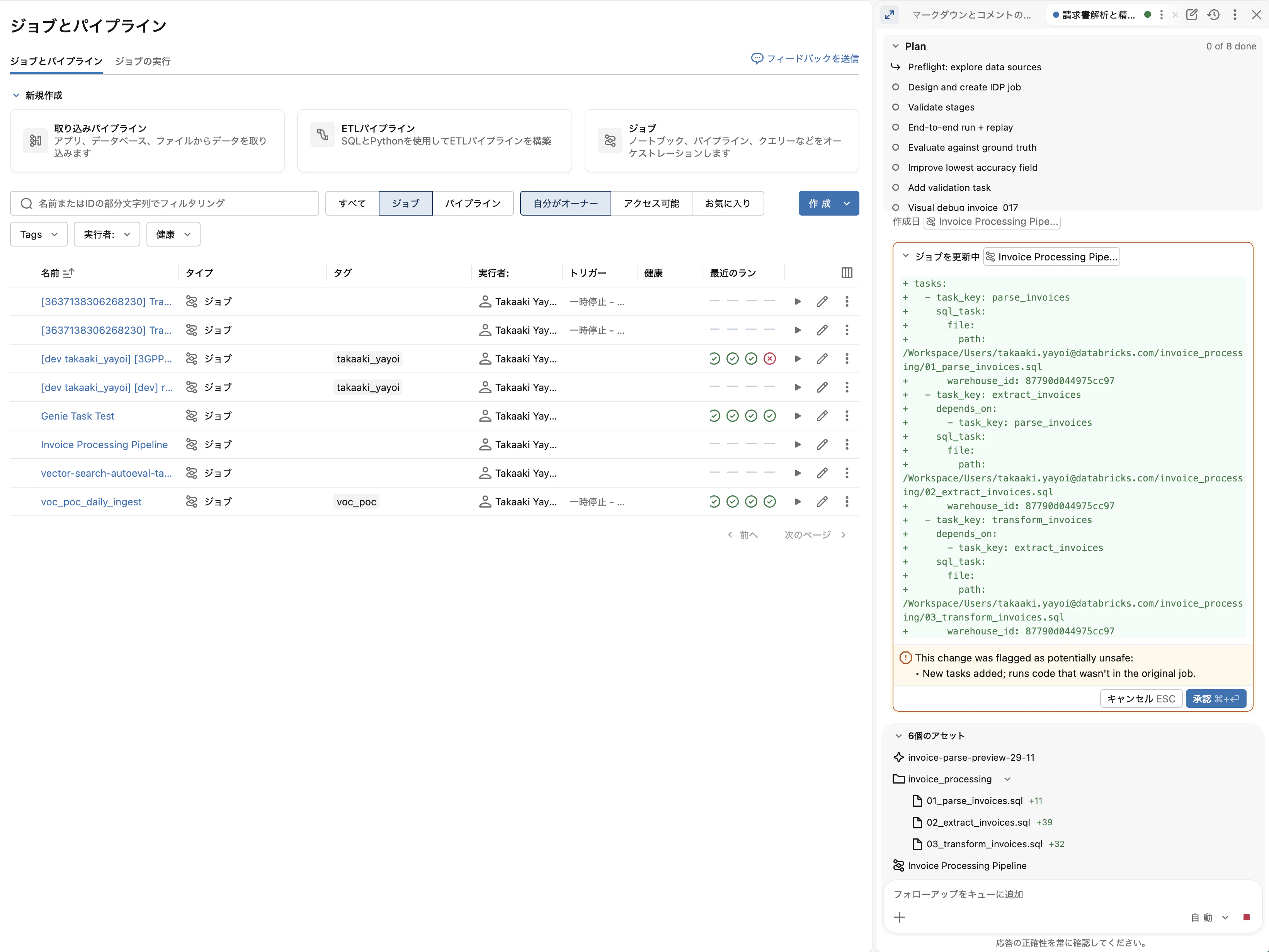Select ジョブとパイプライン tab
1269x952 pixels.
pyautogui.click(x=56, y=61)
